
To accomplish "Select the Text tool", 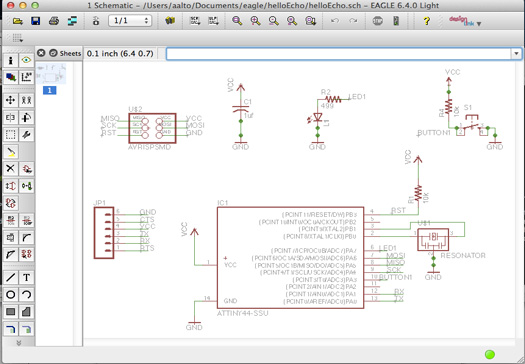I will [26, 278].
